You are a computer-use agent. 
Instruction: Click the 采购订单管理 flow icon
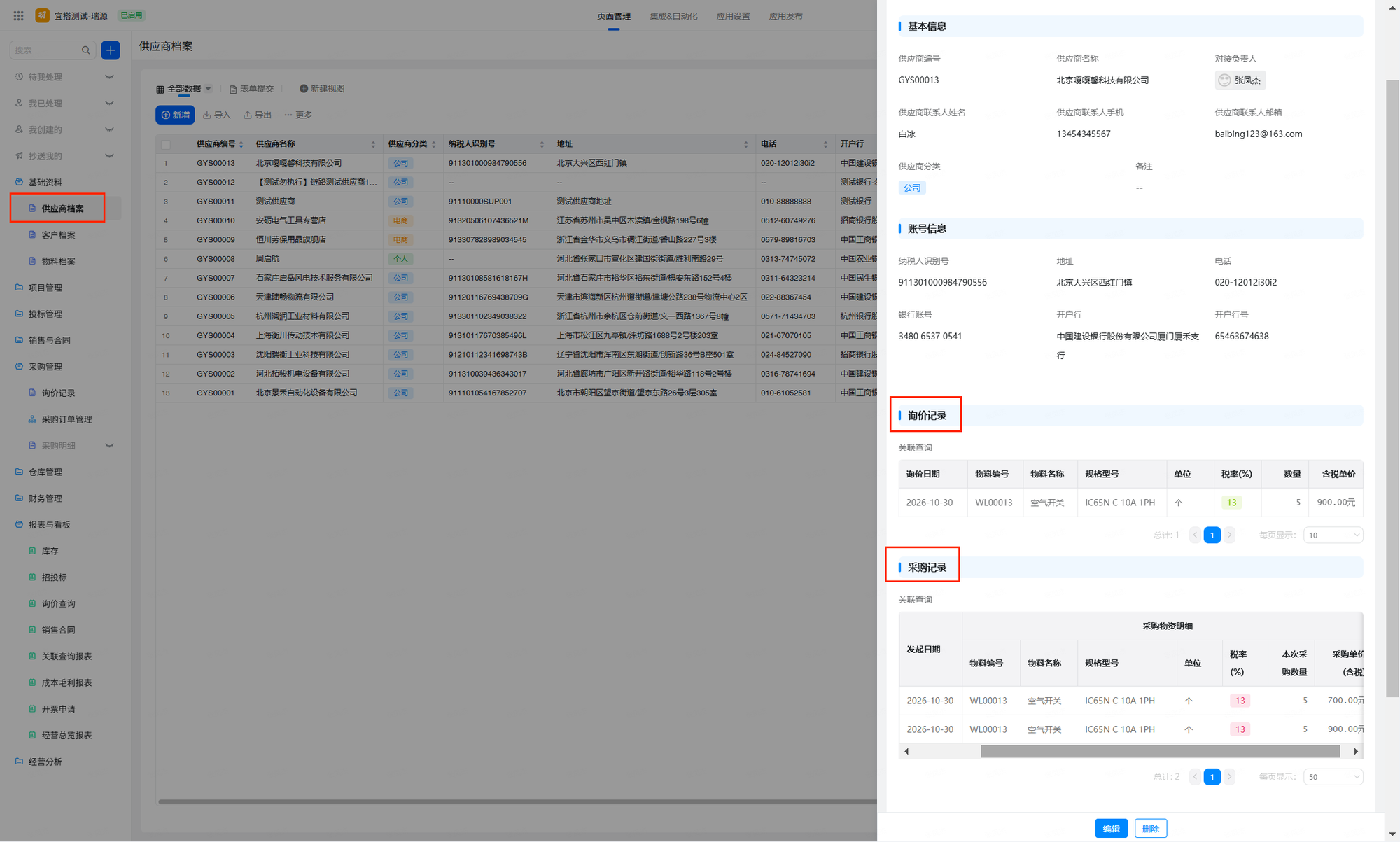pos(32,419)
